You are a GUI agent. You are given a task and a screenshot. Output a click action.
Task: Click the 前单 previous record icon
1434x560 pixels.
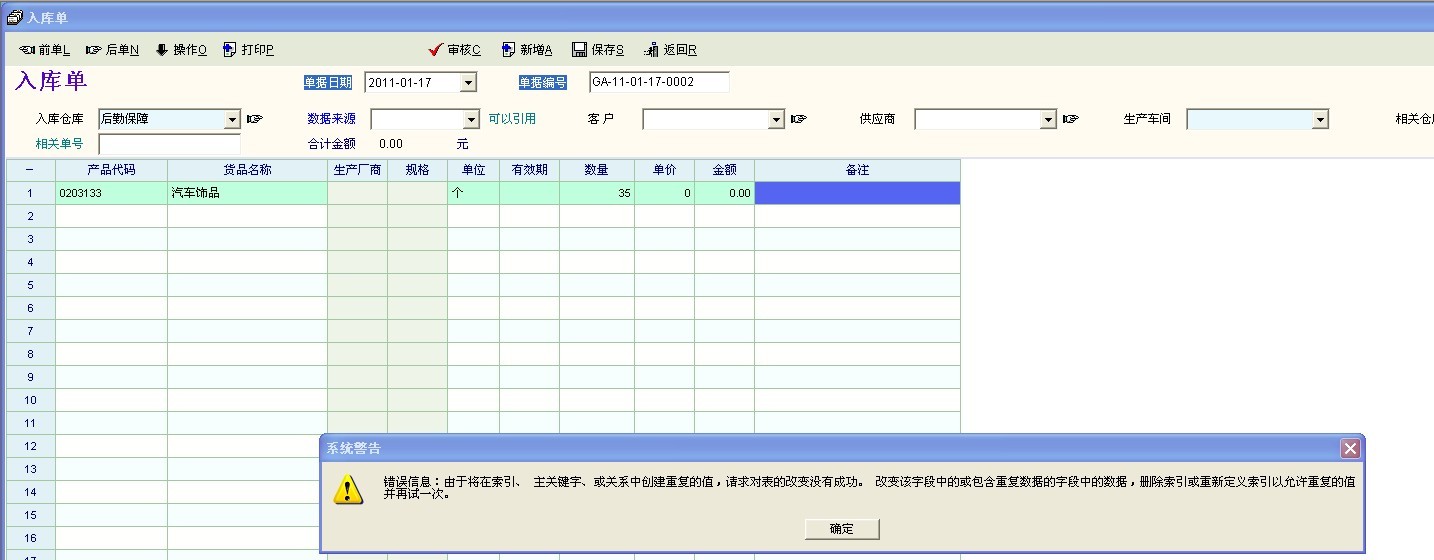pos(27,50)
